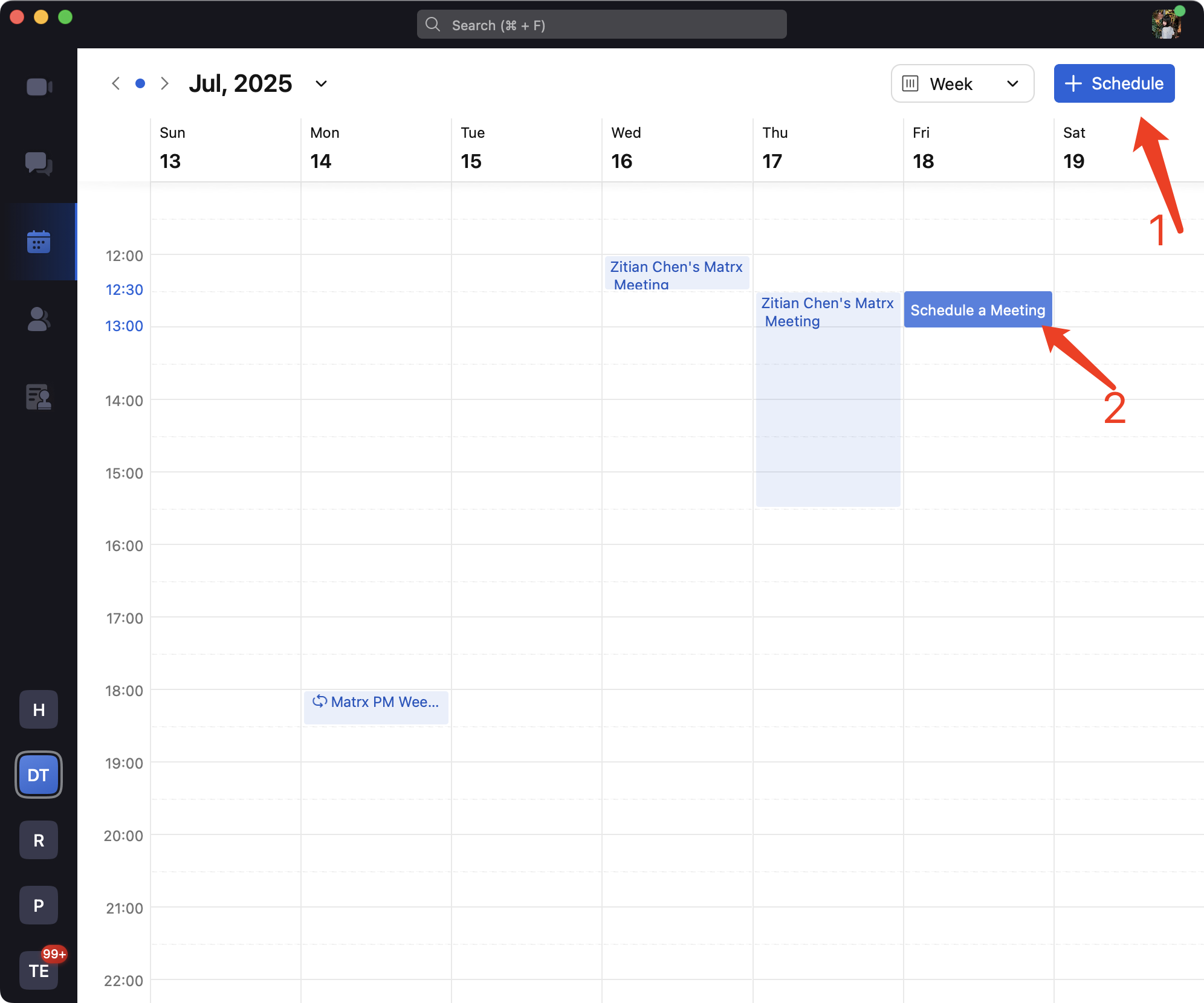Select the Calendar sidebar icon

[39, 242]
